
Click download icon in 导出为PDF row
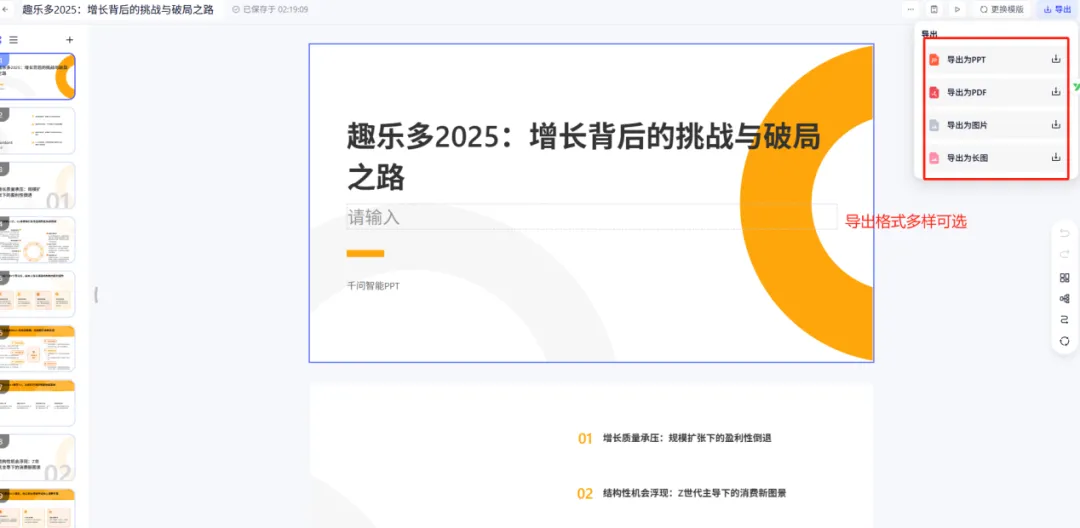[1056, 92]
